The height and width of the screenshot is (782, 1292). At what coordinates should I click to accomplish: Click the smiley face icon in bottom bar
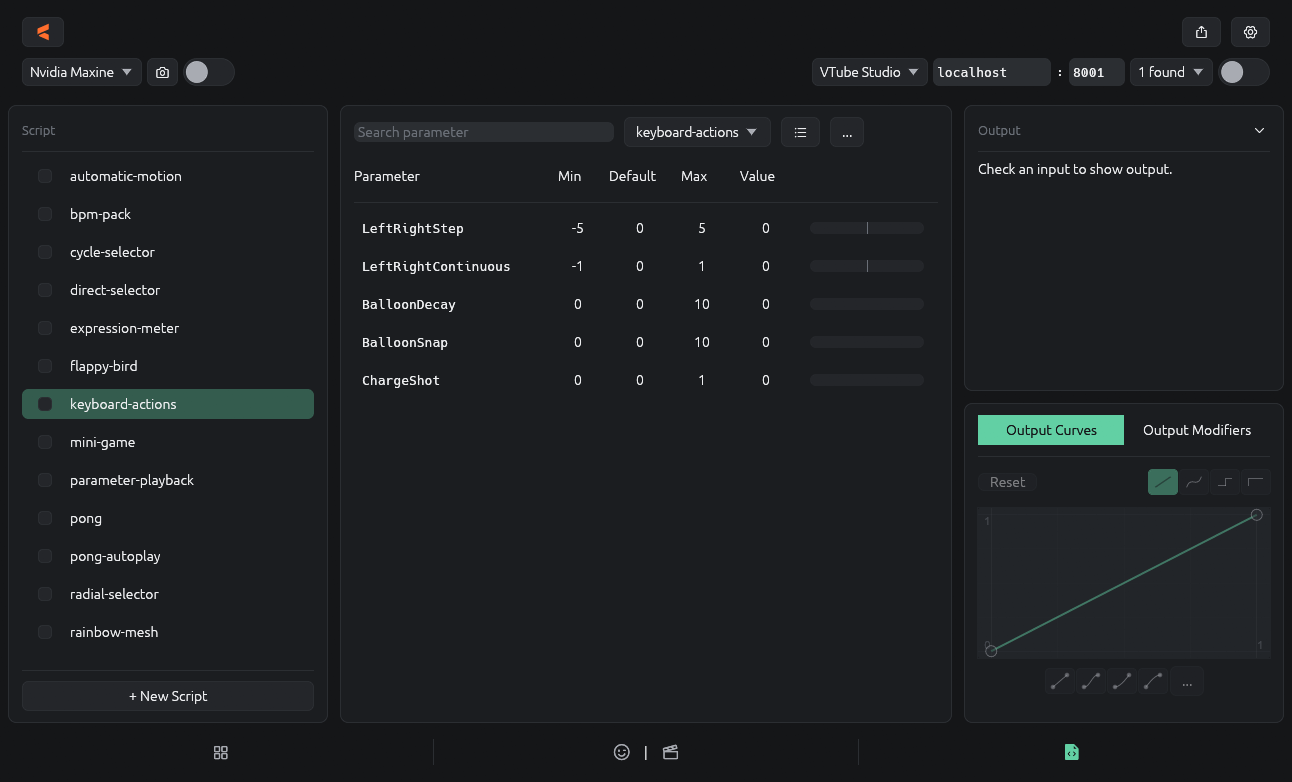point(622,752)
